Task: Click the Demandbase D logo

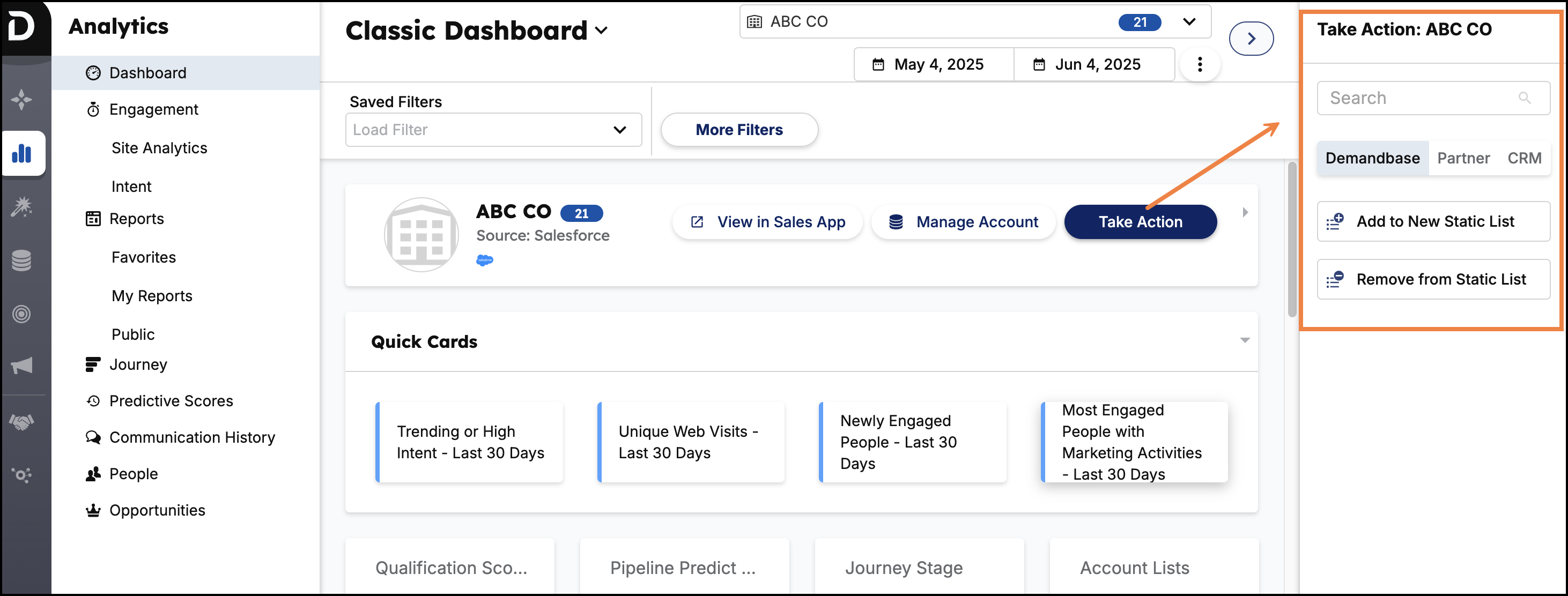Action: [22, 26]
